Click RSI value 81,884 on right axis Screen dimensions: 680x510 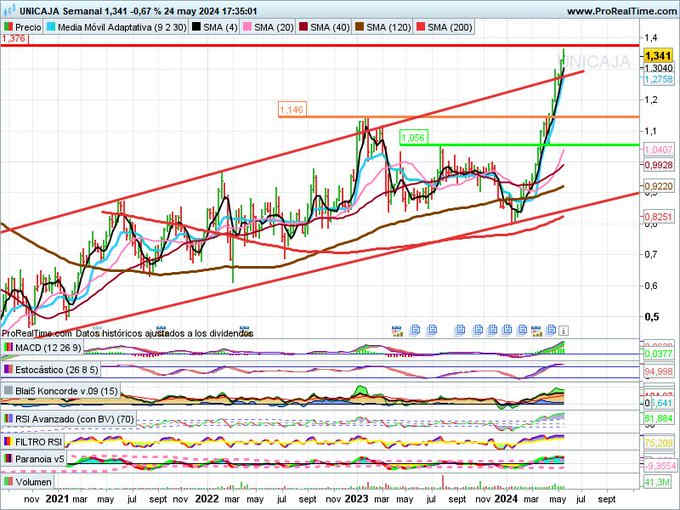(x=658, y=419)
